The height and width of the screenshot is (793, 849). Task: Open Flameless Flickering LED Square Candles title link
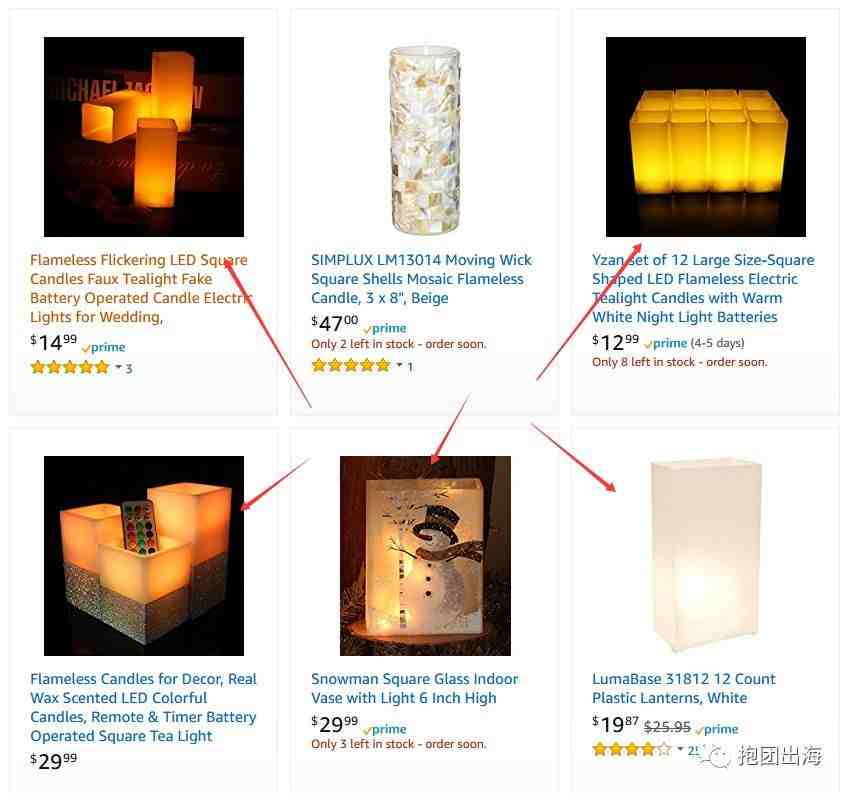141,289
